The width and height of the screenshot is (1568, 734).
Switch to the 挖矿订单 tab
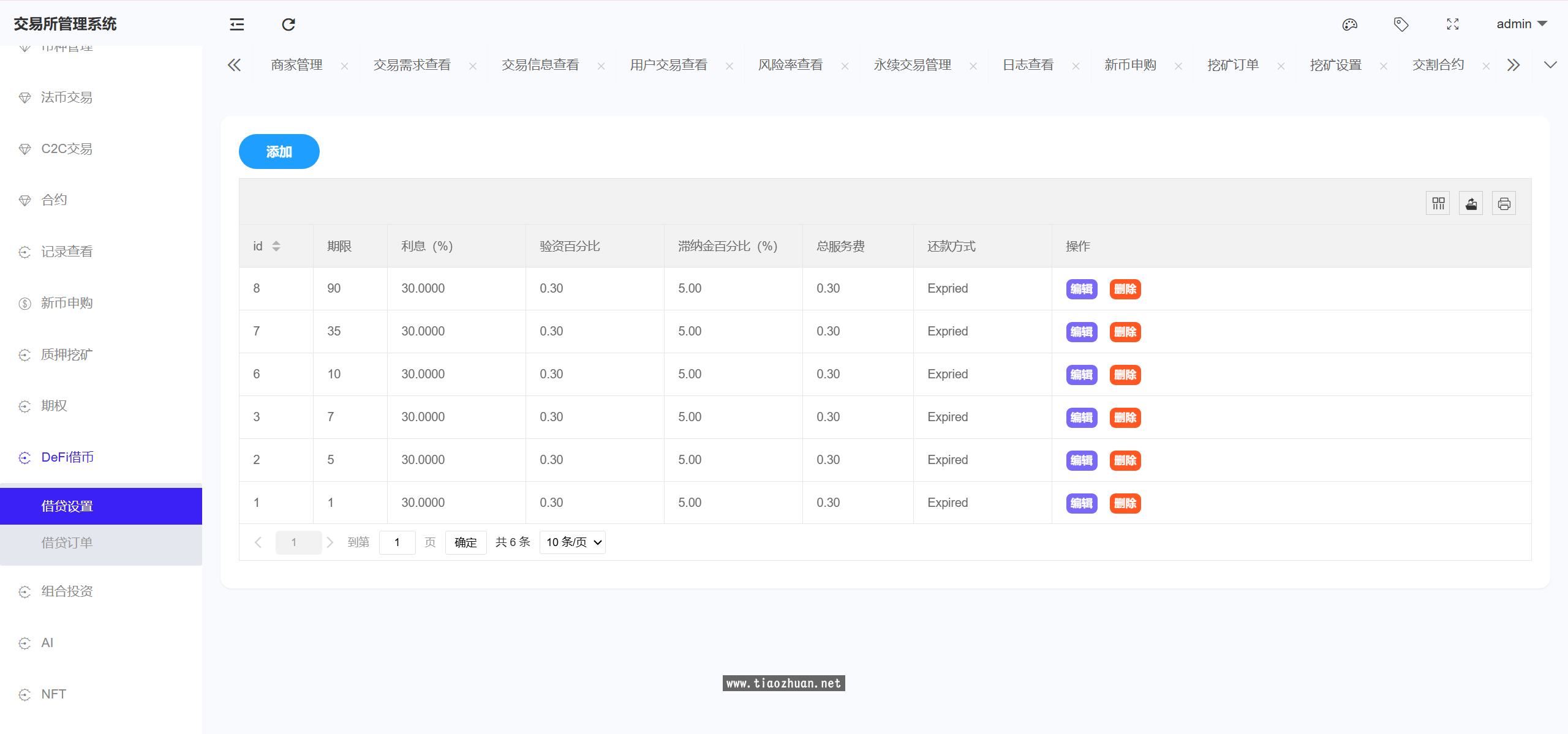(x=1232, y=65)
